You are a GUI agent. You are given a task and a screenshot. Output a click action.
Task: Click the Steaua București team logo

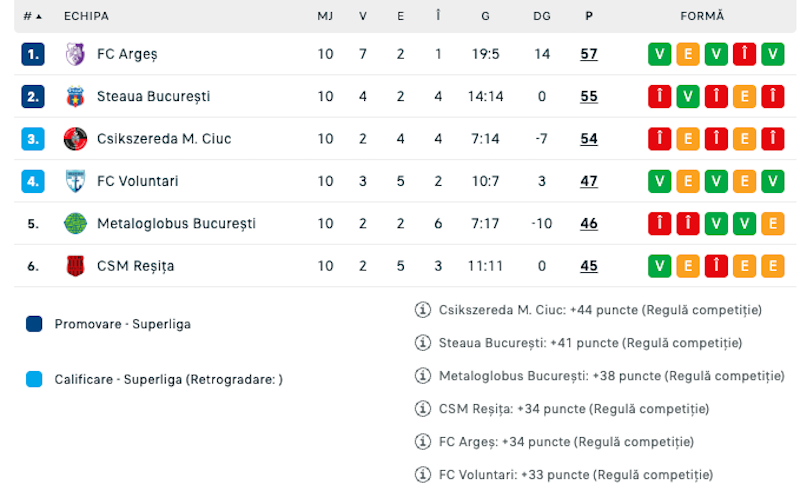click(x=75, y=97)
